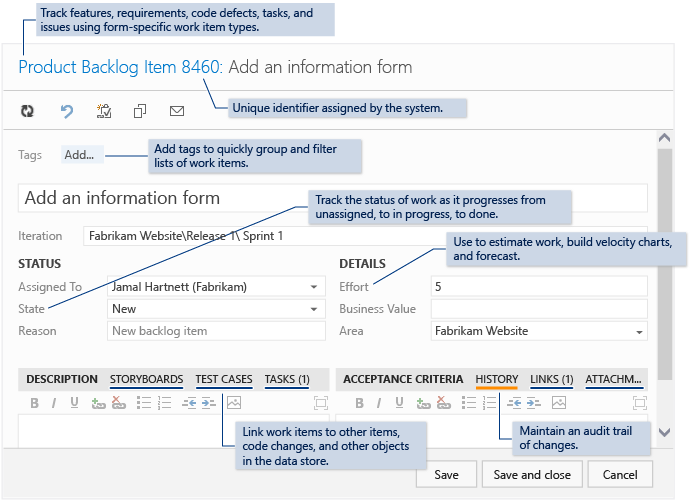Viewport: 691px width, 500px height.
Task: Open the History tab
Action: point(497,380)
